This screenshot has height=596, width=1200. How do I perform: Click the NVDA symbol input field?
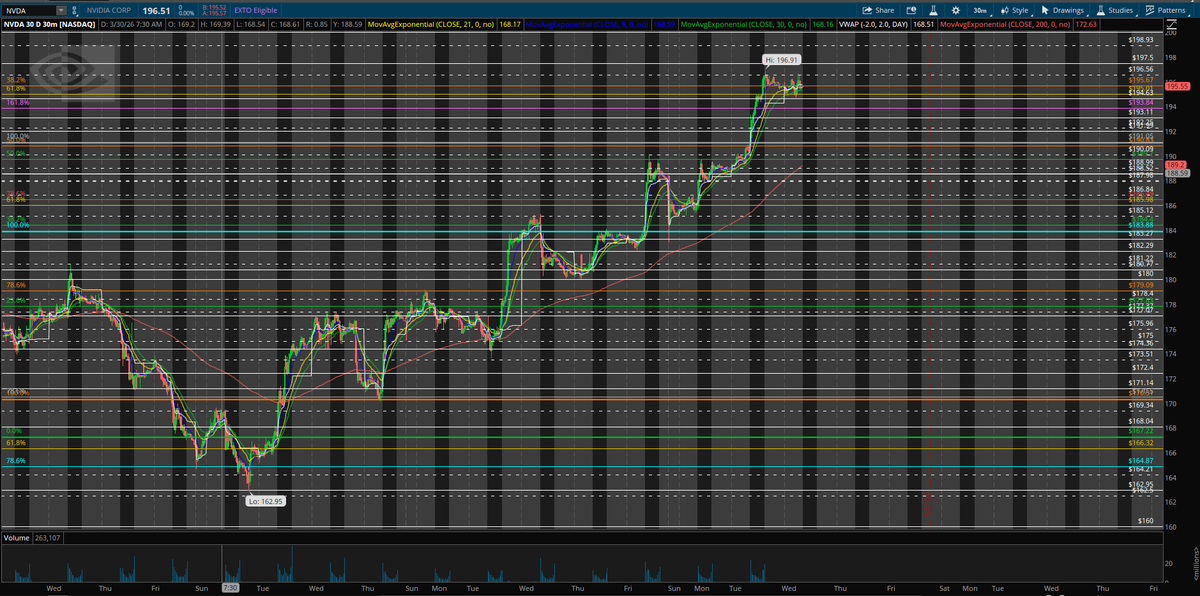pyautogui.click(x=29, y=9)
